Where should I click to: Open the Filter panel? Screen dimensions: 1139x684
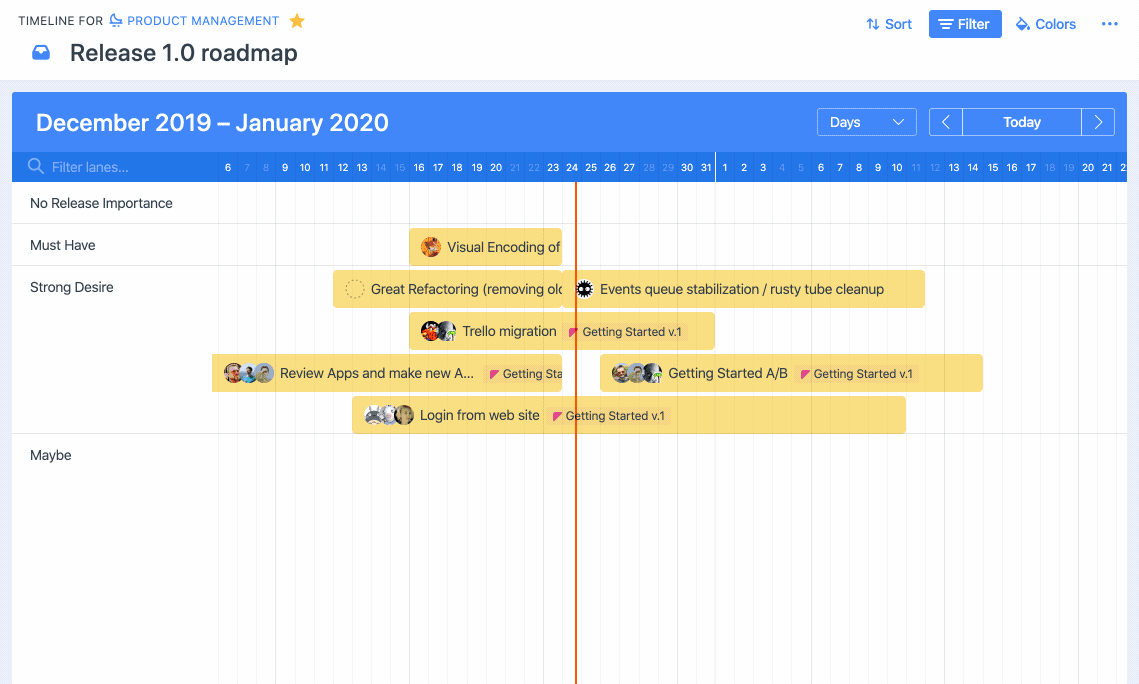pos(964,23)
